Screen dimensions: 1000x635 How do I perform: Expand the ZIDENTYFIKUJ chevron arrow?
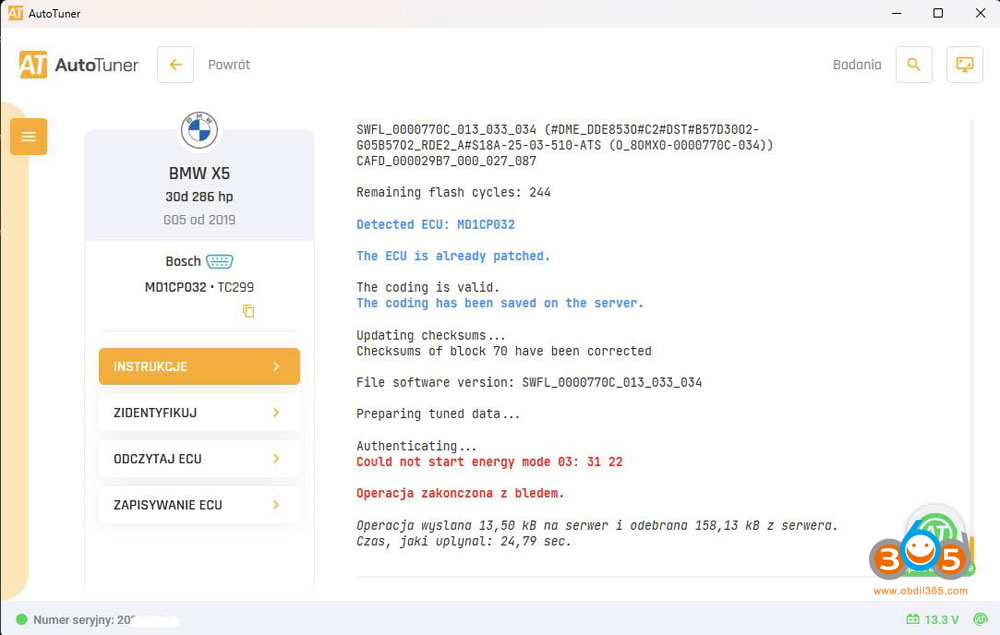[276, 412]
